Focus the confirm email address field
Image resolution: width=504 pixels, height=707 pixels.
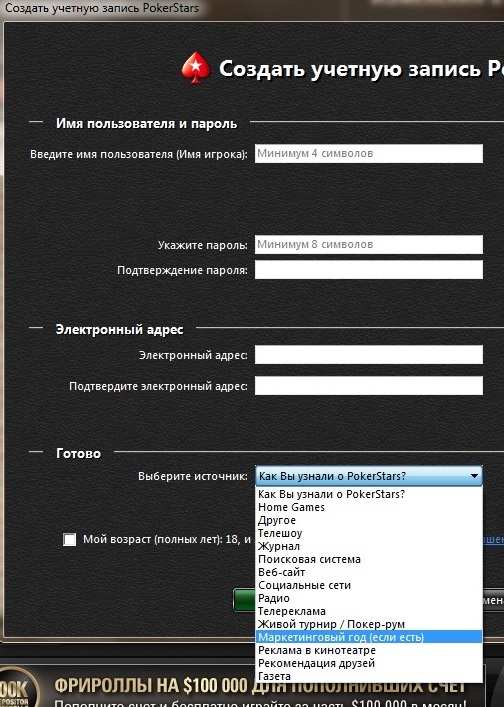pyautogui.click(x=369, y=386)
